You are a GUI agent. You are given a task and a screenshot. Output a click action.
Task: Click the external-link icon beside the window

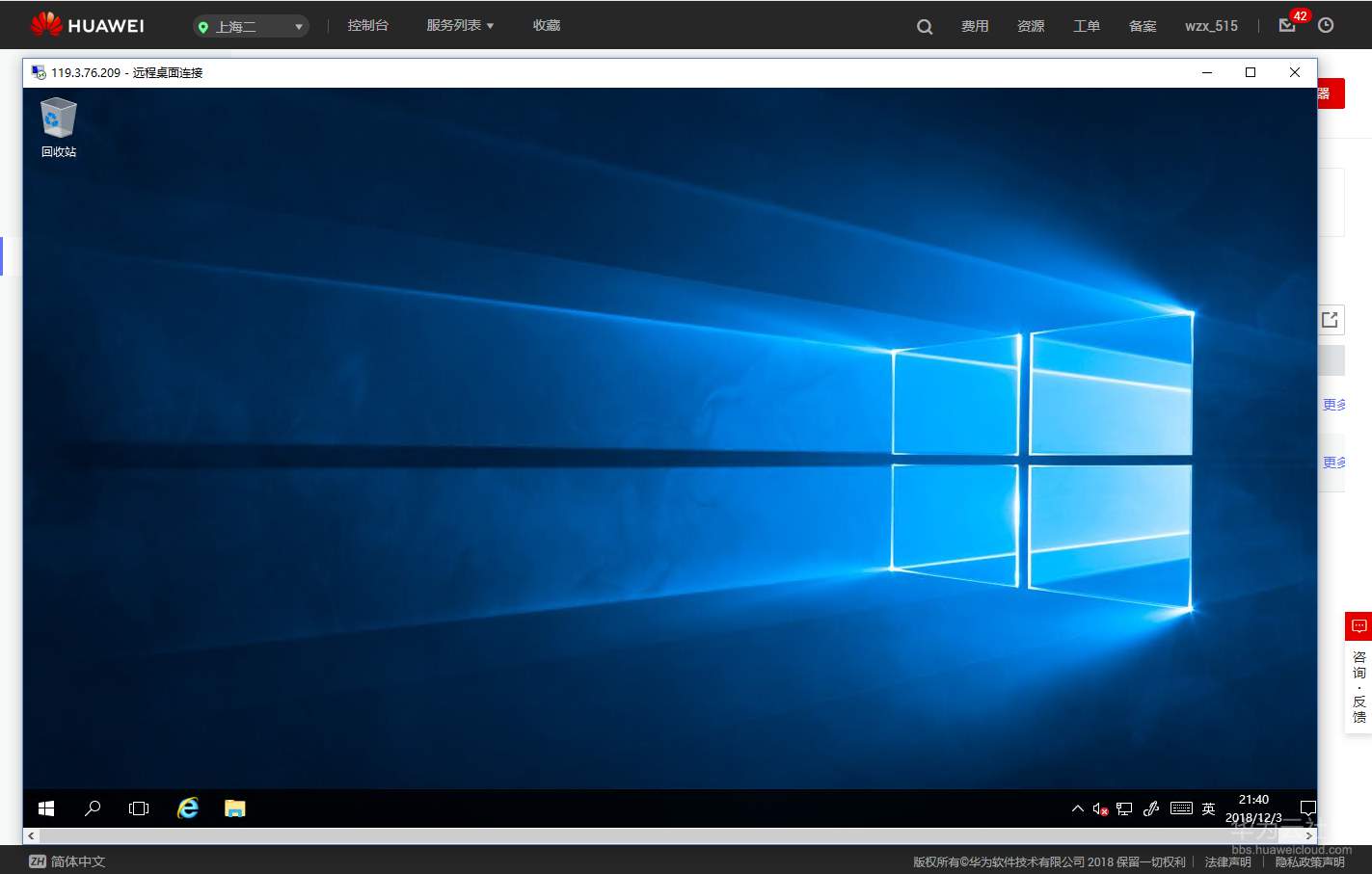(x=1331, y=320)
